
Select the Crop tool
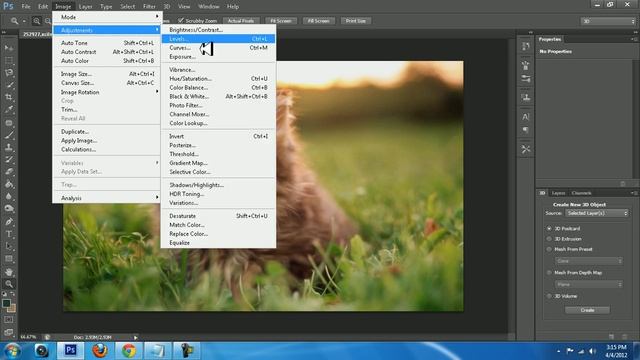9,97
